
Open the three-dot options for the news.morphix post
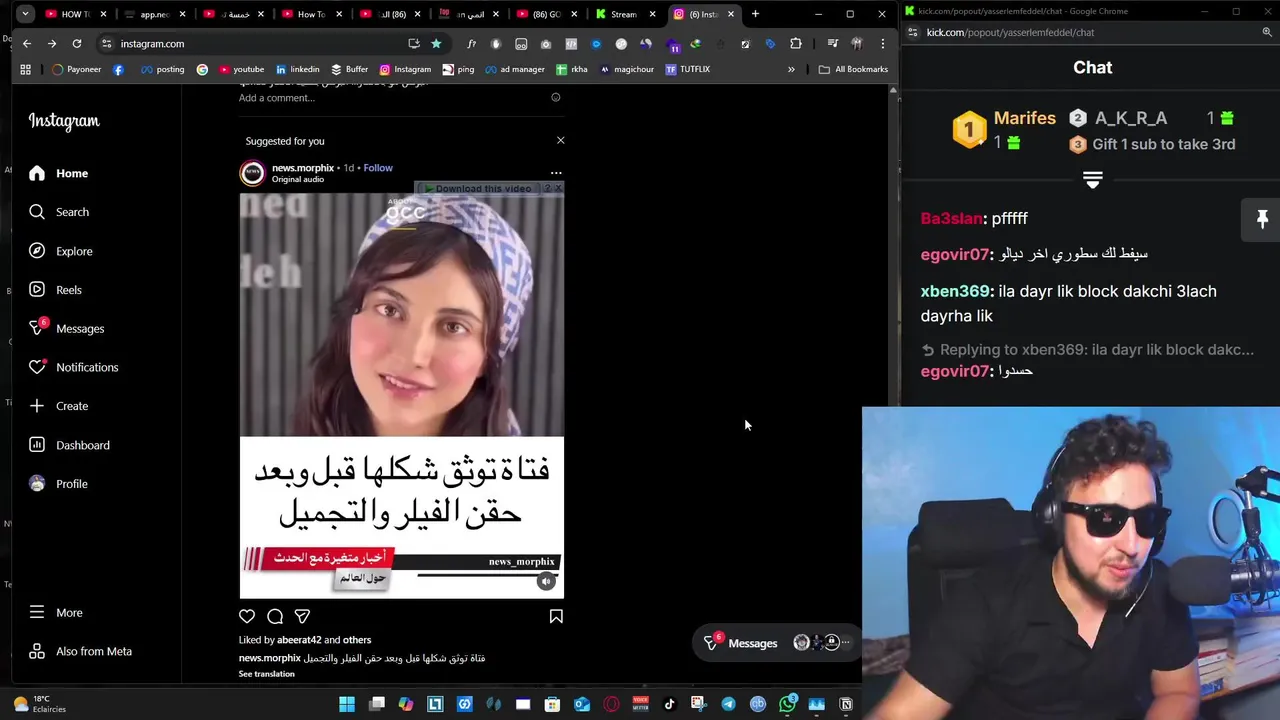click(556, 173)
